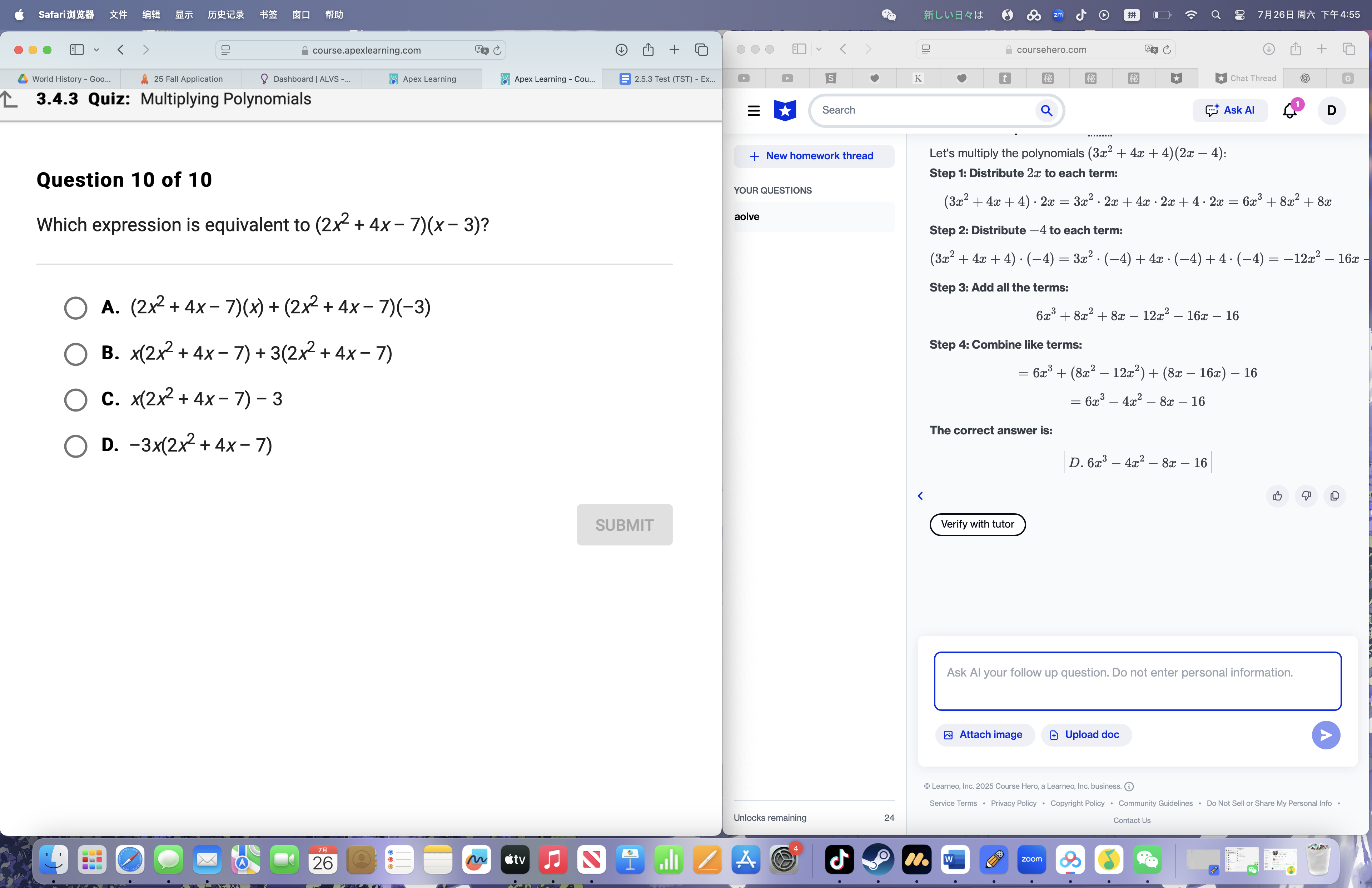This screenshot has width=1372, height=888.
Task: Click the Safari downloads icon on Apex window
Action: click(621, 50)
